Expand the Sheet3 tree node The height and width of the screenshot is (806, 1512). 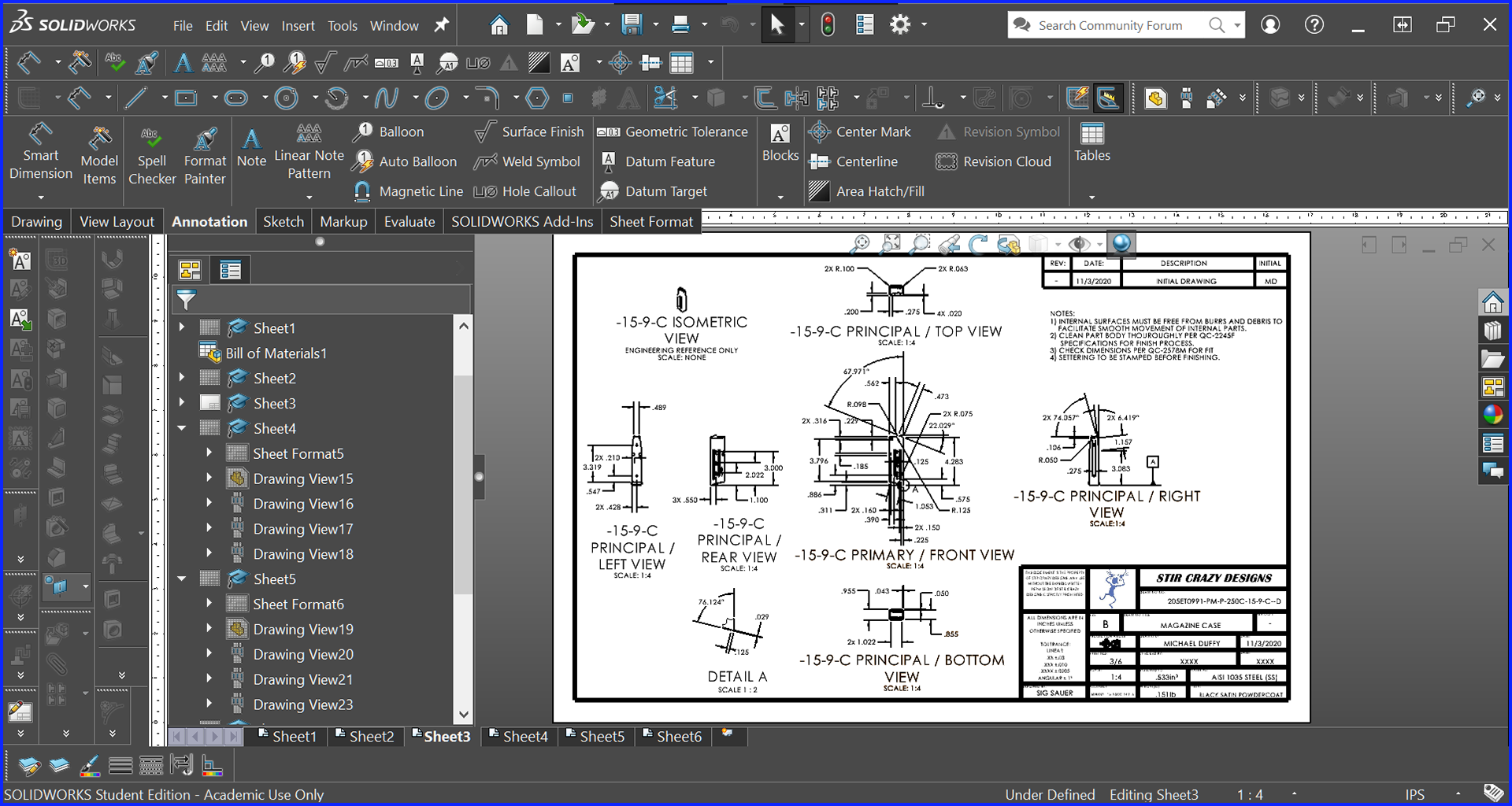(x=182, y=402)
